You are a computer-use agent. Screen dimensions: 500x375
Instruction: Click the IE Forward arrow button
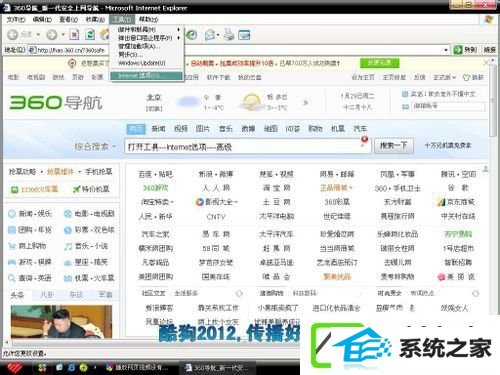tap(52, 34)
